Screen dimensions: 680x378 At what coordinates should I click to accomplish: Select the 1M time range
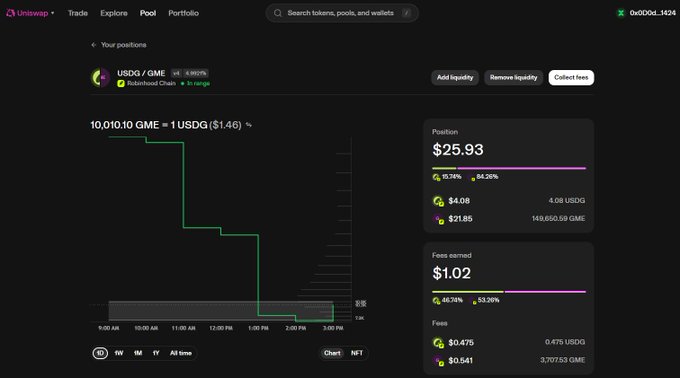click(138, 353)
